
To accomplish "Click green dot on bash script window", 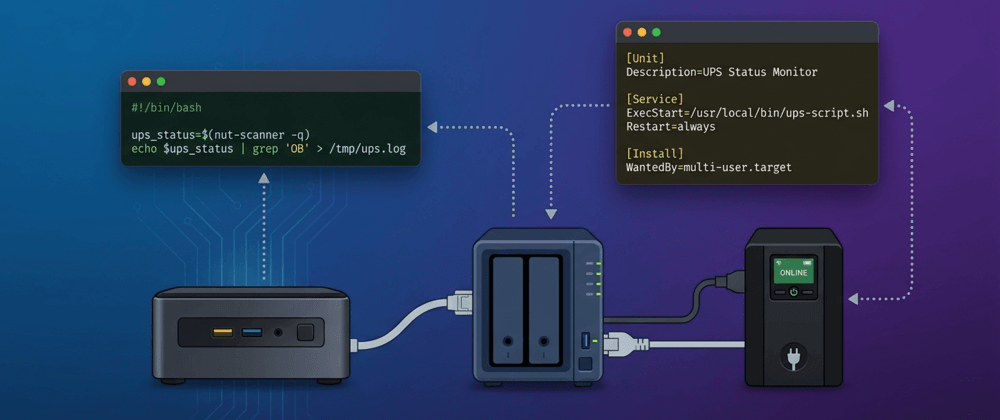I will tap(161, 81).
